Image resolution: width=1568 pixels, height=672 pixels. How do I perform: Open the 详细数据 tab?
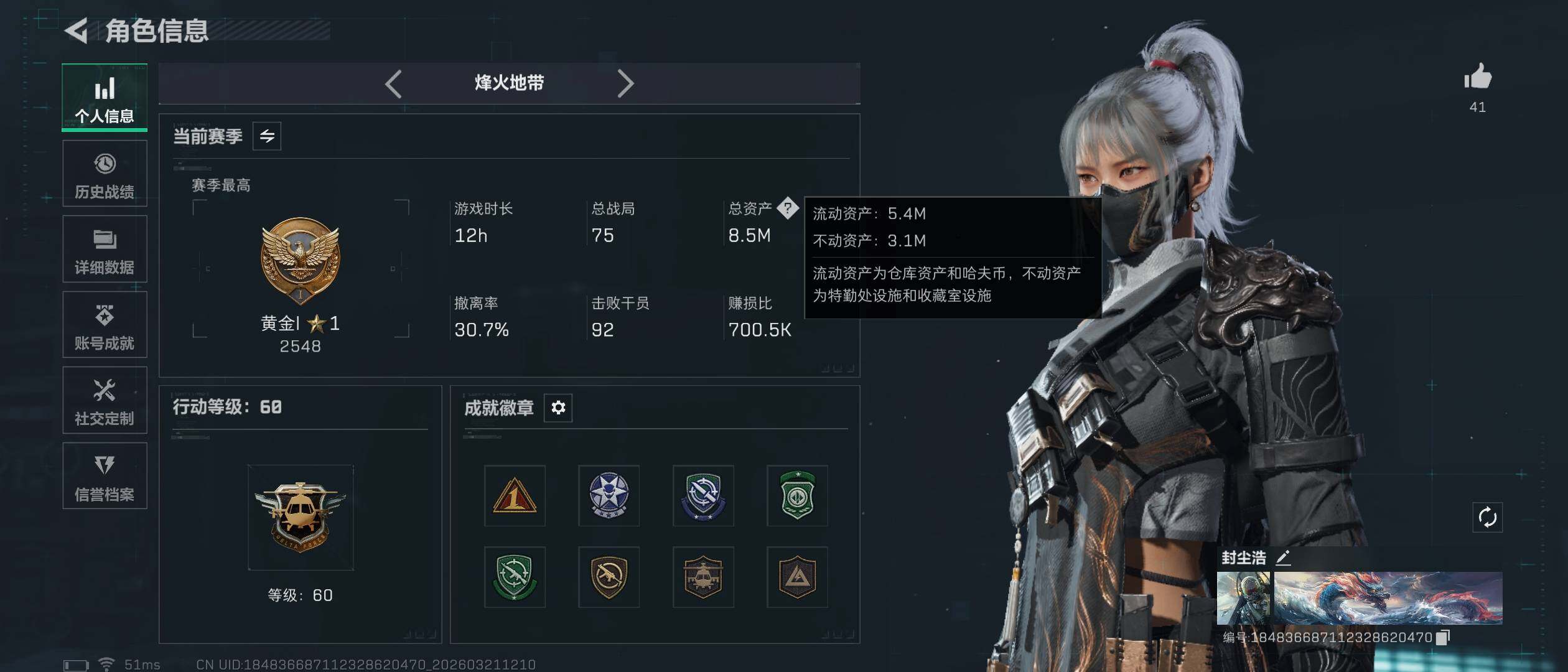[x=105, y=249]
